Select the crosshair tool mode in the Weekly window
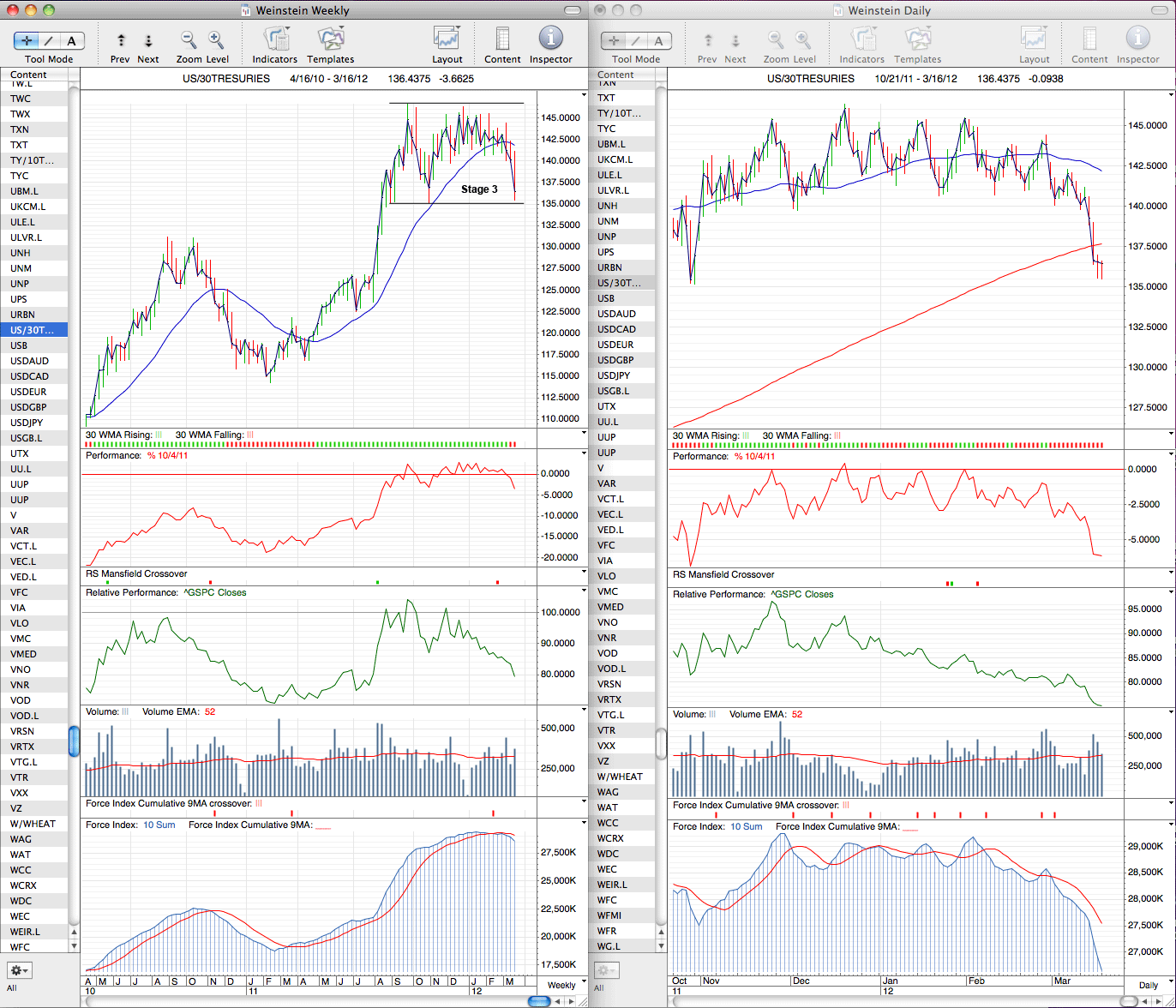Image resolution: width=1176 pixels, height=1008 pixels. click(x=26, y=40)
